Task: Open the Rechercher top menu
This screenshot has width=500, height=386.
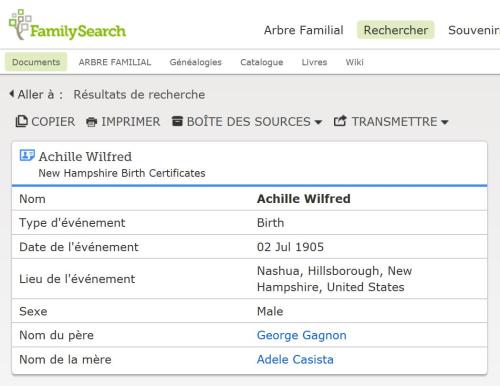Action: 396,30
